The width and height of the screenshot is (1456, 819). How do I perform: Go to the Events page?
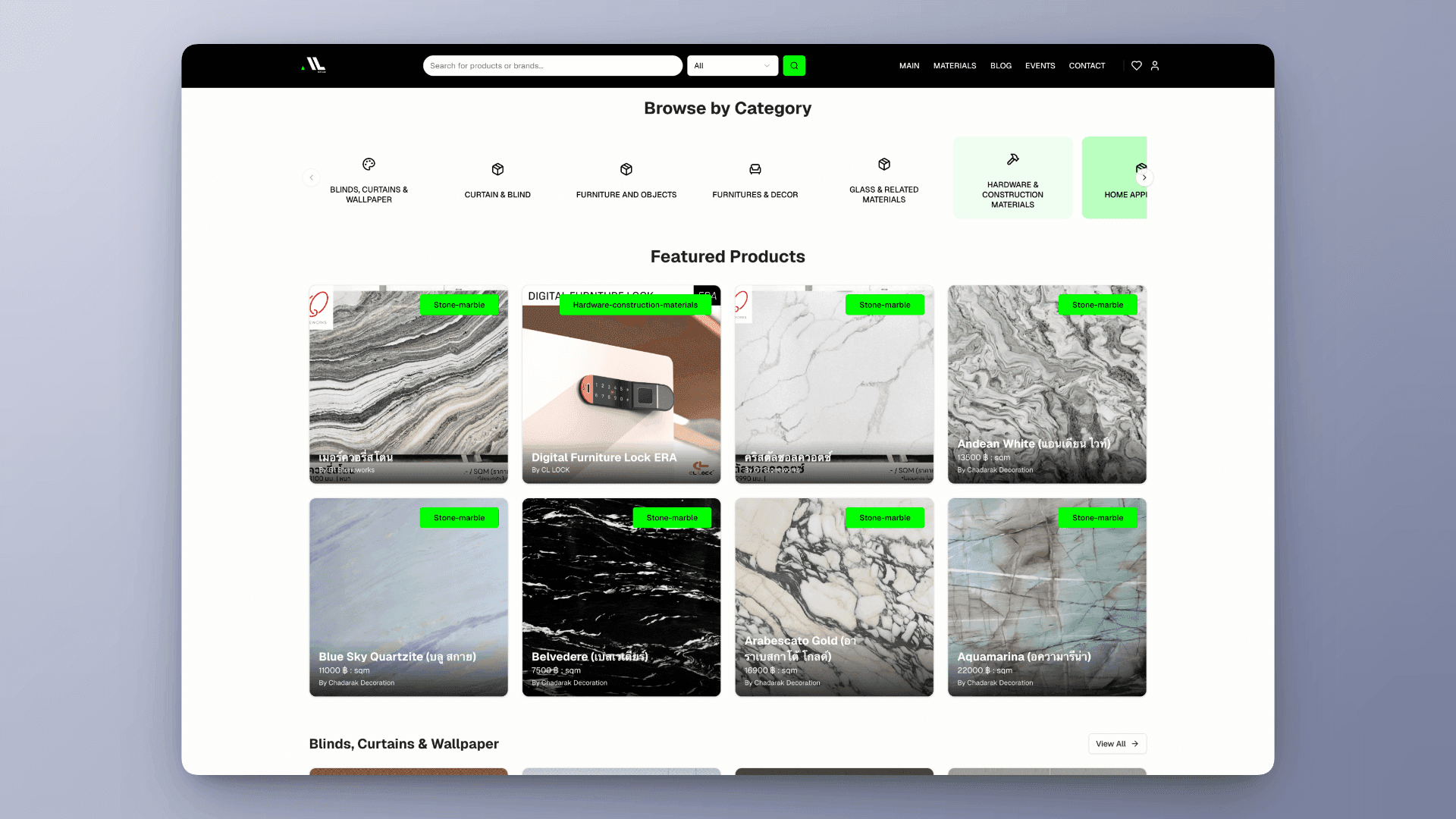pos(1040,66)
